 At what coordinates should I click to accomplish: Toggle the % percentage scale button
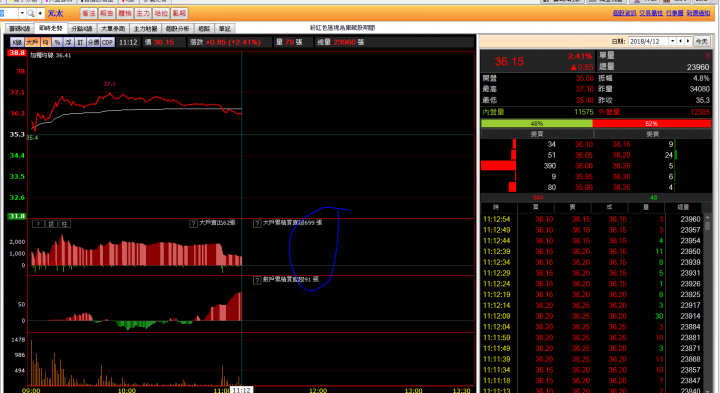tap(57, 42)
